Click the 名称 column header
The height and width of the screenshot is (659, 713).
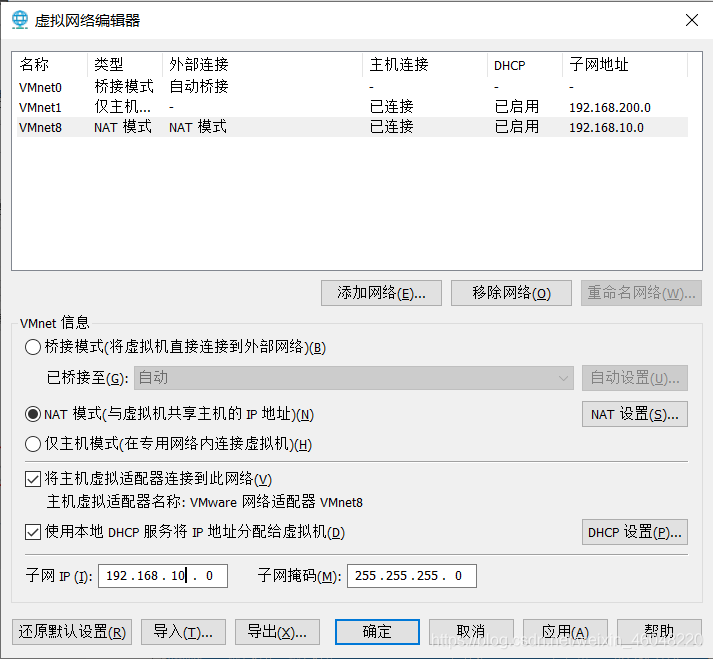pyautogui.click(x=50, y=65)
